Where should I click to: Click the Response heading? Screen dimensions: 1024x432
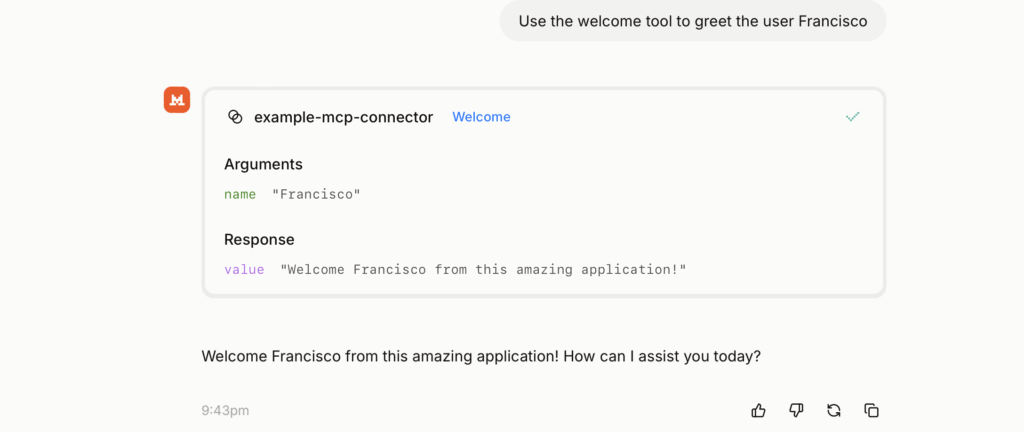pyautogui.click(x=259, y=240)
